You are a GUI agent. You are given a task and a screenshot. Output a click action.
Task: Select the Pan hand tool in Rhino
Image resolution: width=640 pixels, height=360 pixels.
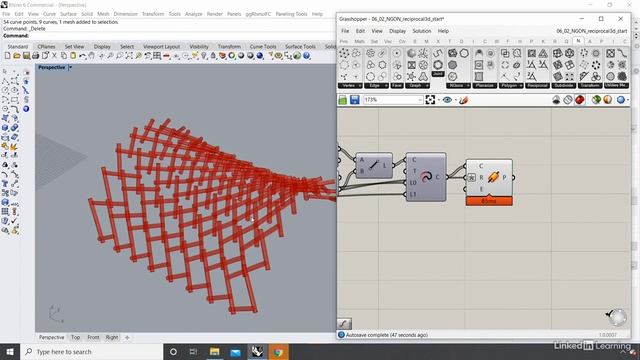tap(92, 56)
